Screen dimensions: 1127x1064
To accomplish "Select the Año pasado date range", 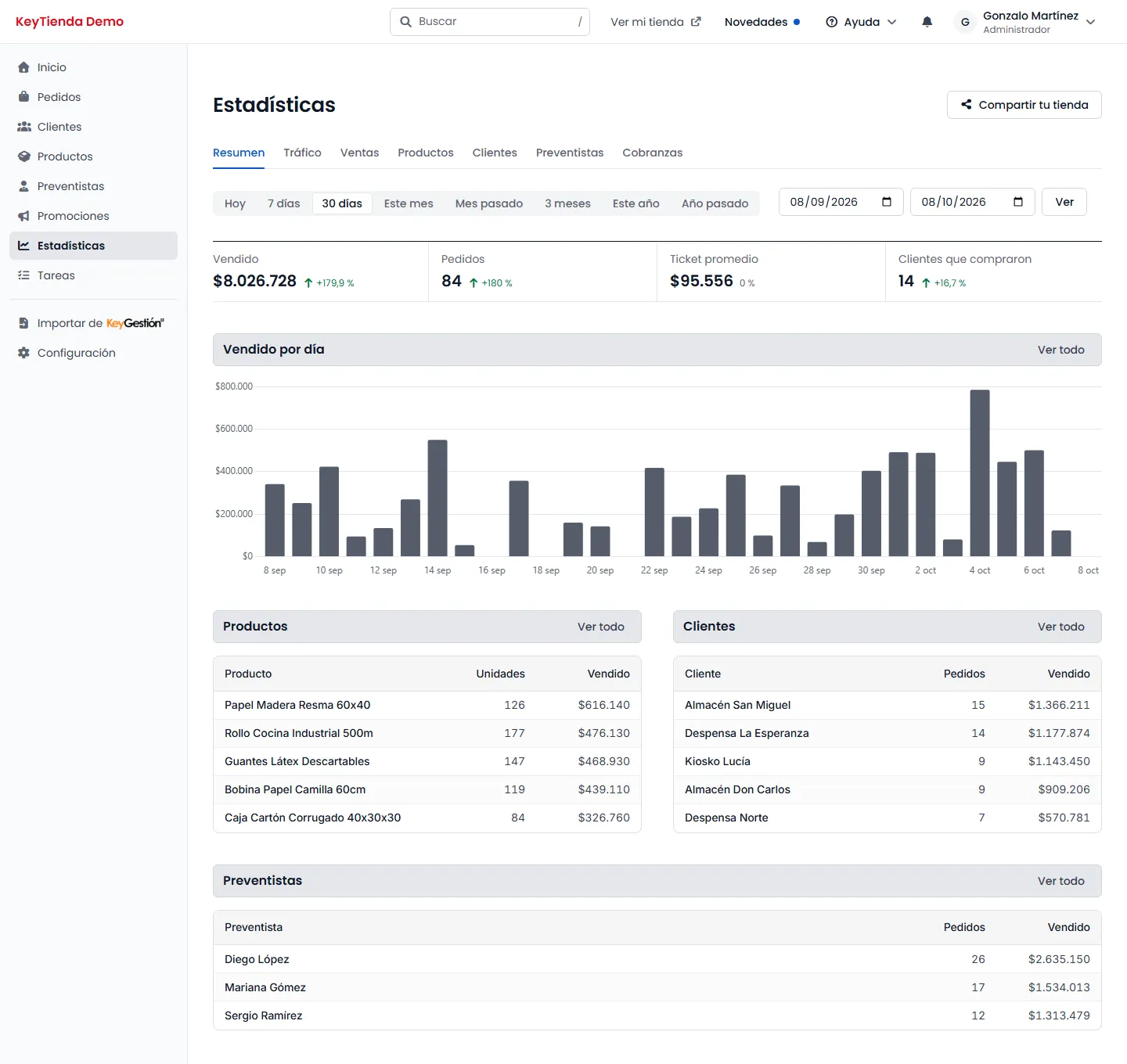I will (715, 203).
